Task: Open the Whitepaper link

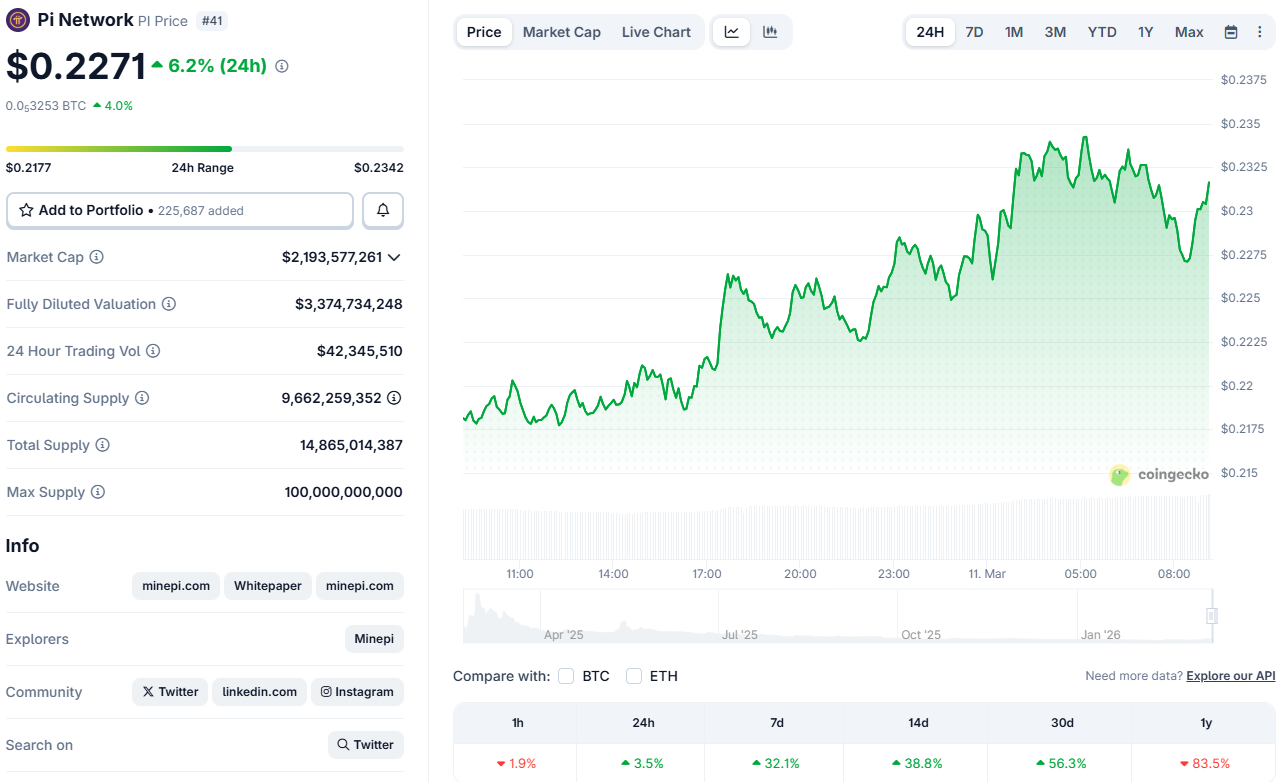Action: [x=267, y=586]
